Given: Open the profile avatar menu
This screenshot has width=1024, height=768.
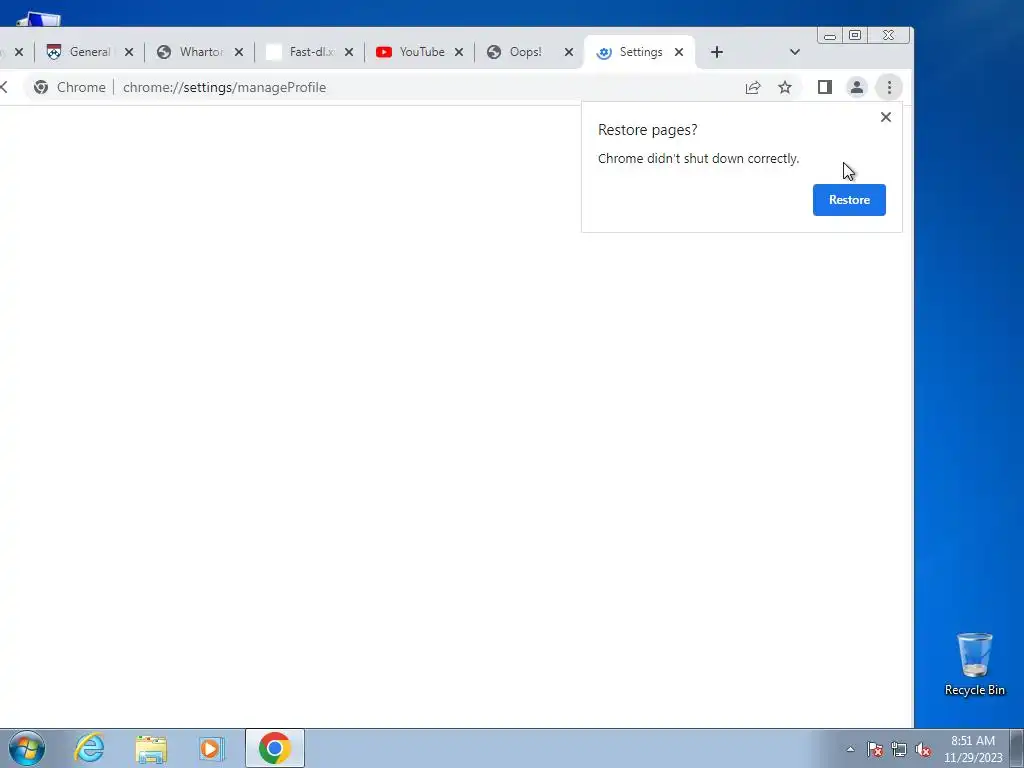Looking at the screenshot, I should point(857,87).
